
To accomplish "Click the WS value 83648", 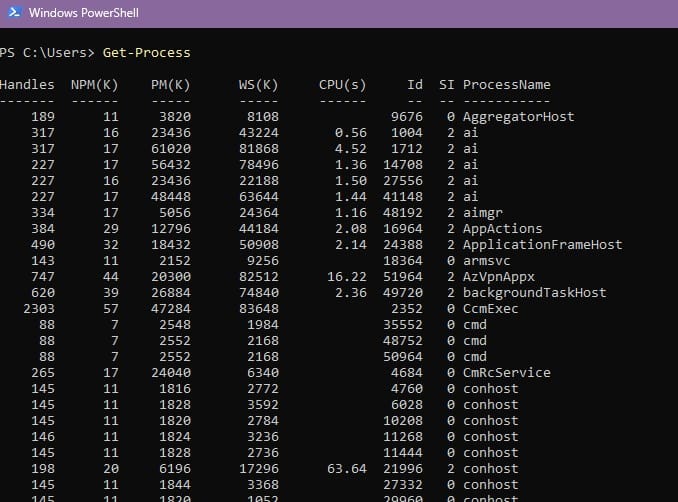I will click(259, 309).
